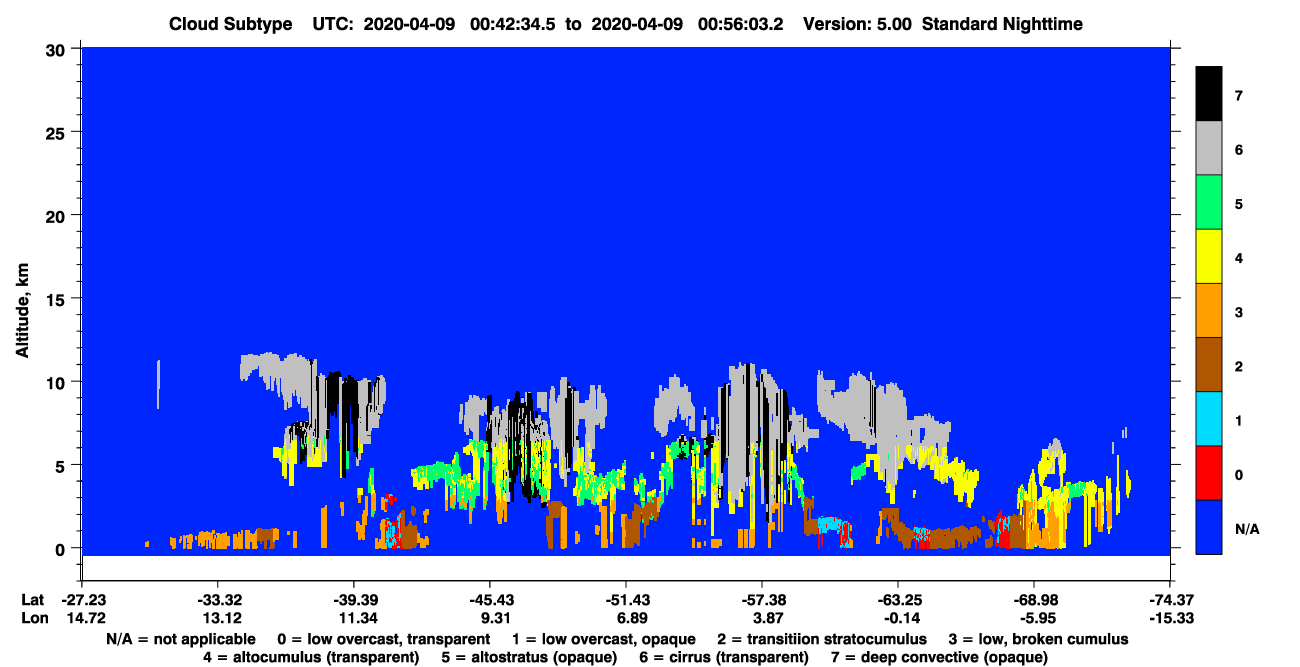Click the 'Lat' row label

coord(32,600)
